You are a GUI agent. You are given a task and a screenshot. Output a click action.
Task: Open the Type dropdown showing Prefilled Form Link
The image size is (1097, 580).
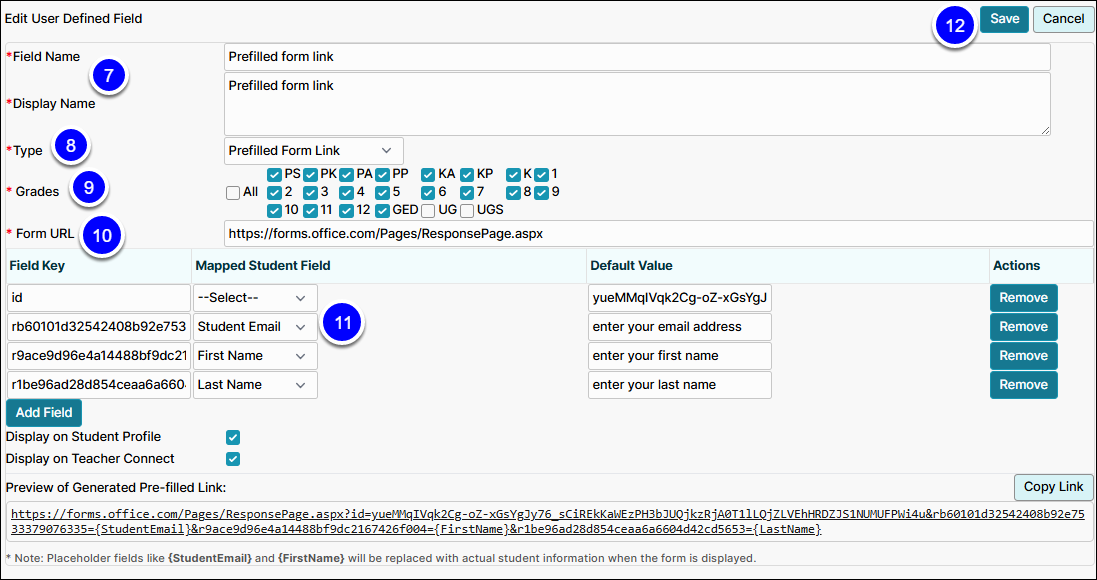tap(313, 150)
